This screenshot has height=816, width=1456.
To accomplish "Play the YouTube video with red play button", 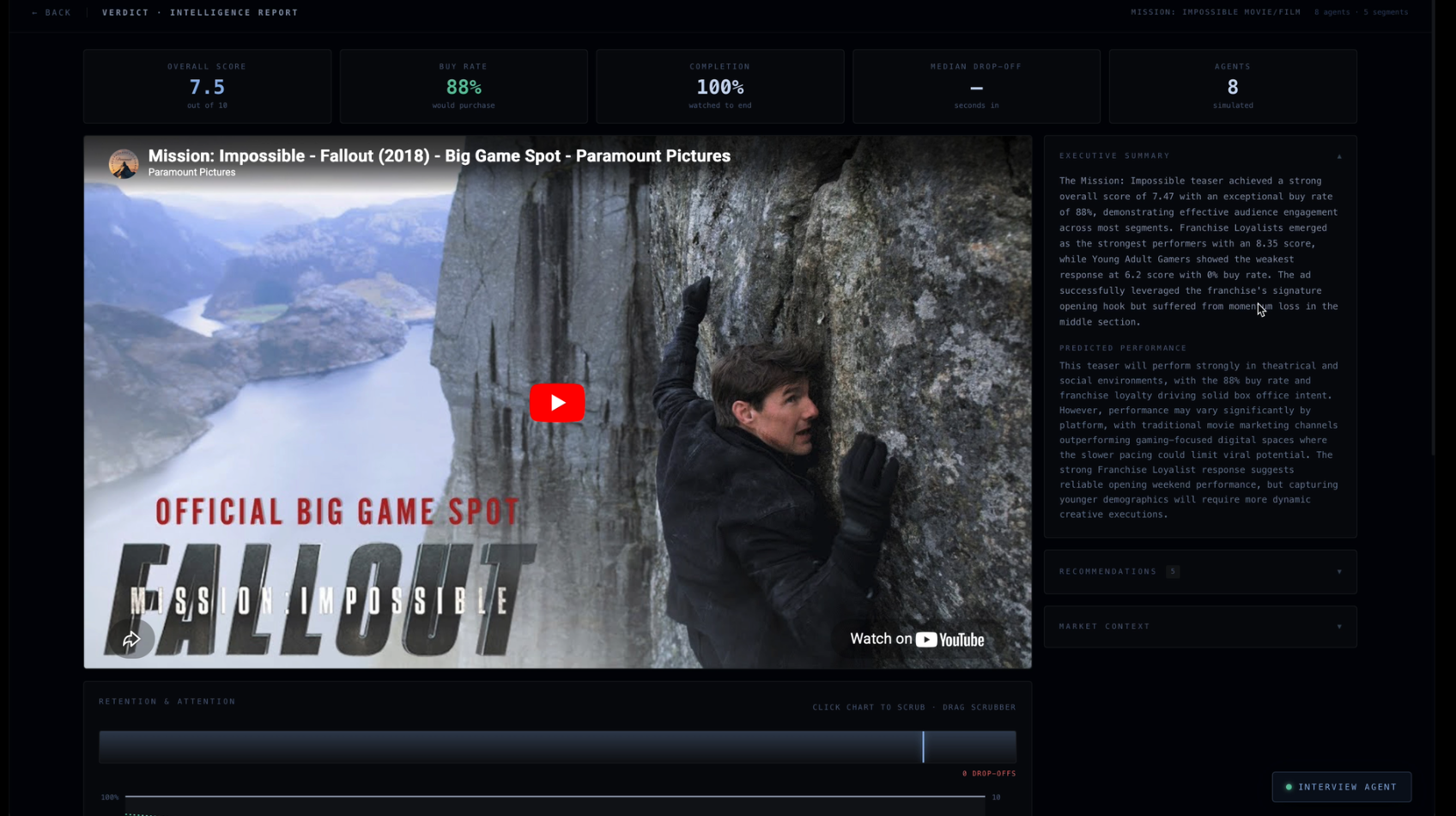I will (x=557, y=403).
